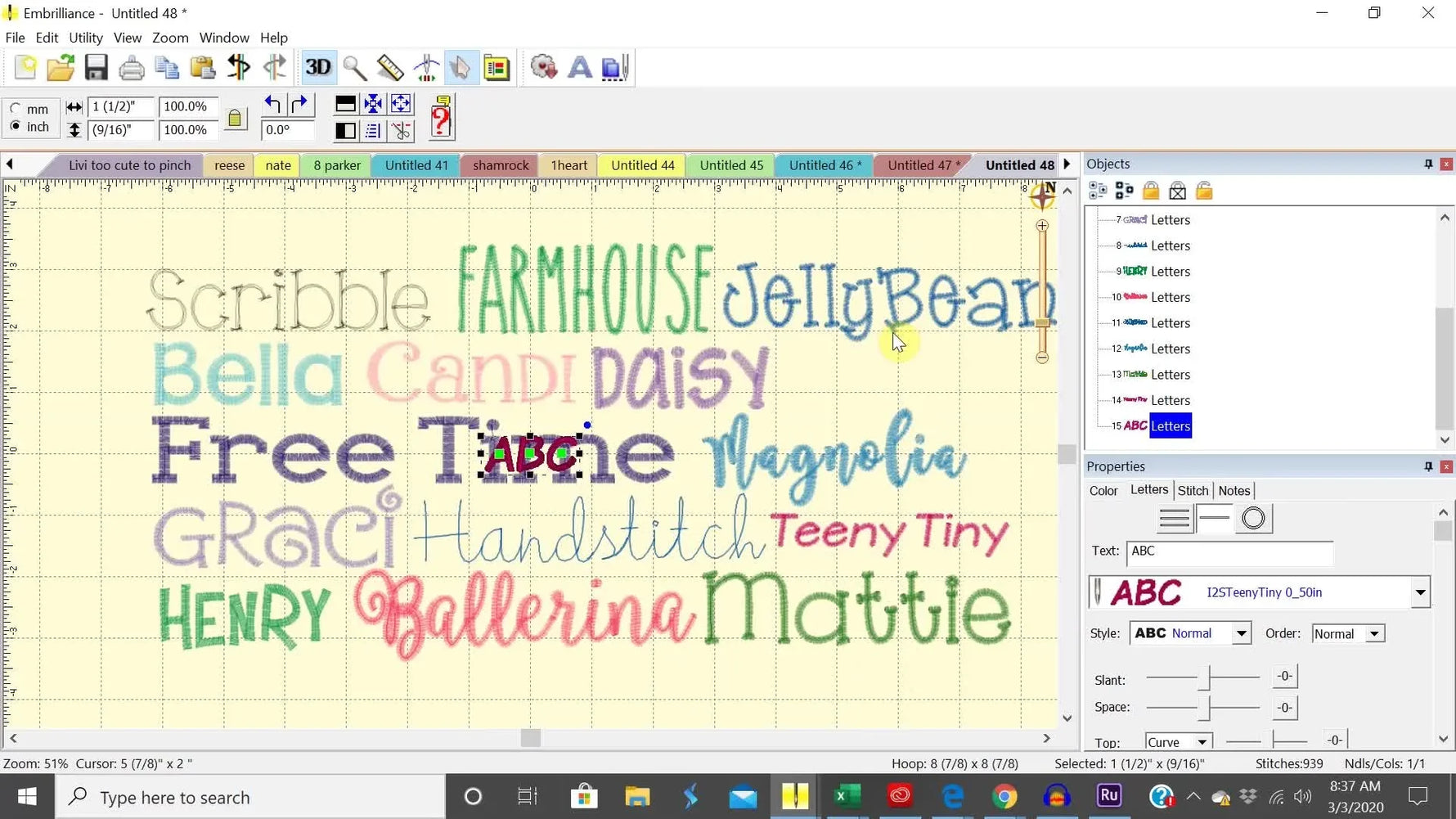Select the magnifying glass zoom tool
1456x819 pixels.
(354, 68)
